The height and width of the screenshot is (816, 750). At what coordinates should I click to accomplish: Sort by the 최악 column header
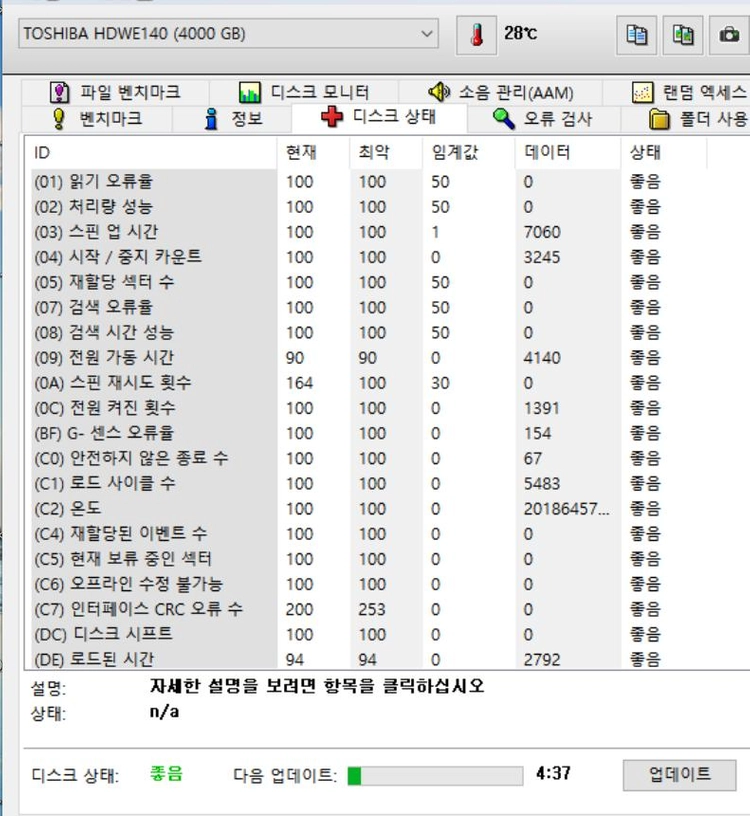(386, 153)
